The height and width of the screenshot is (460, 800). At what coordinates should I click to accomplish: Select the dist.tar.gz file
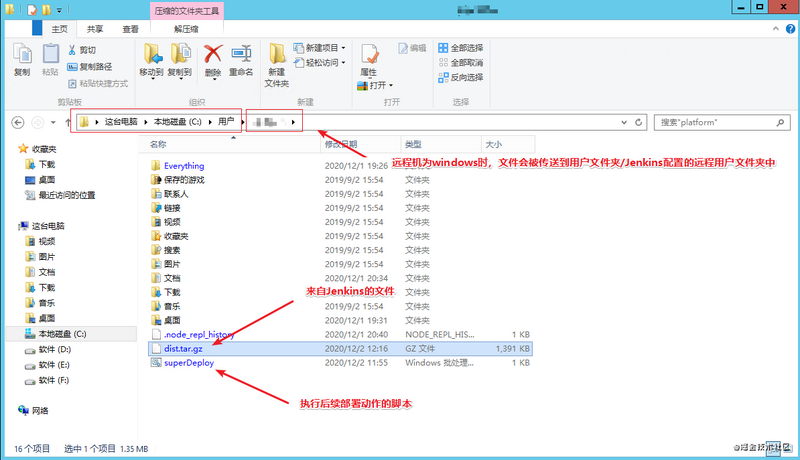(340, 349)
